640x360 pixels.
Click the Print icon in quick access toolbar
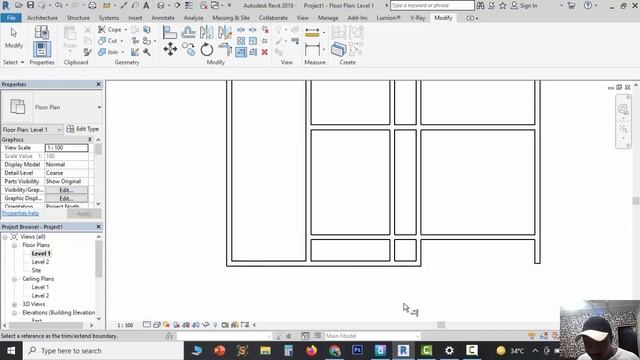pyautogui.click(x=93, y=5)
